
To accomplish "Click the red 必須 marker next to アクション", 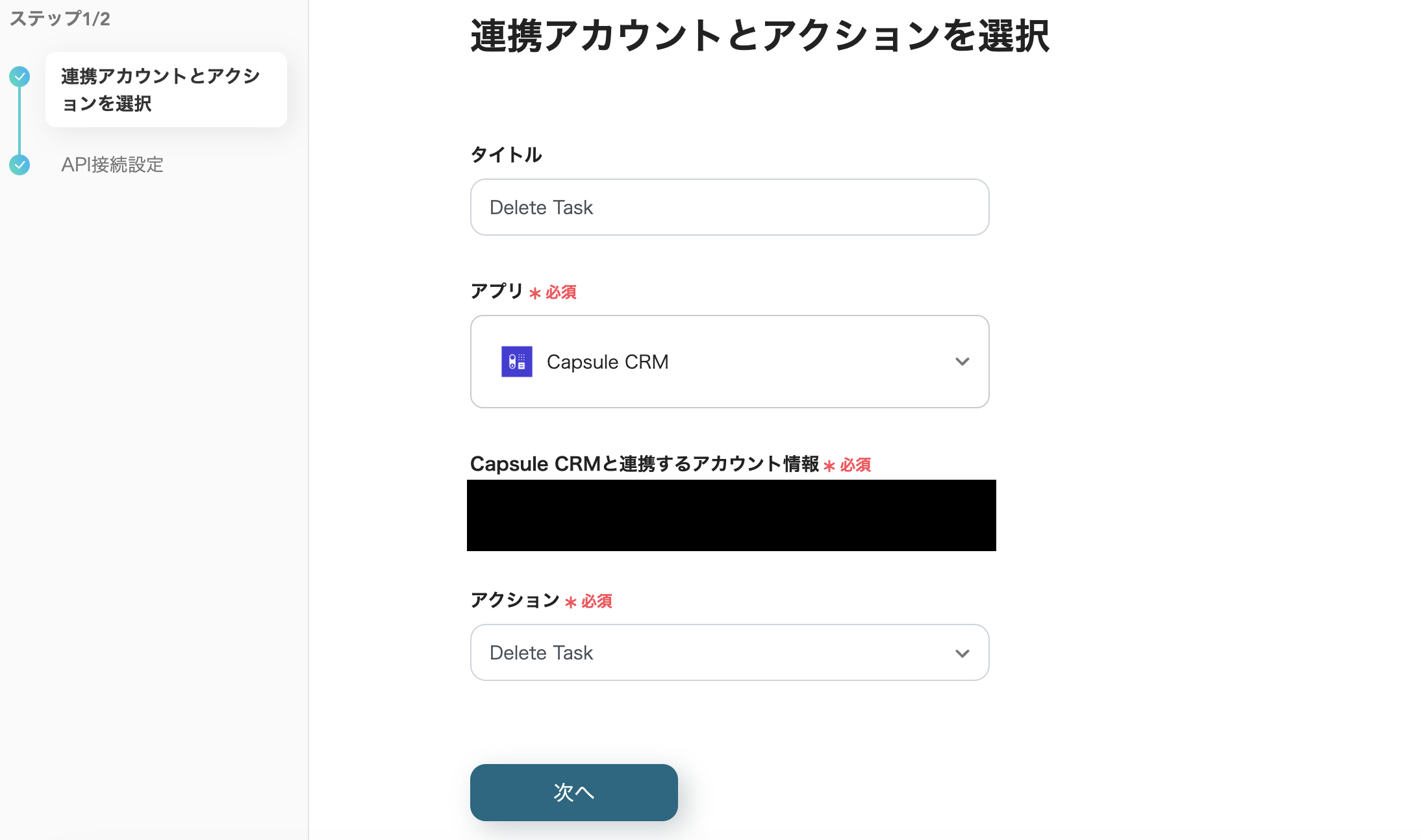I will pyautogui.click(x=596, y=601).
